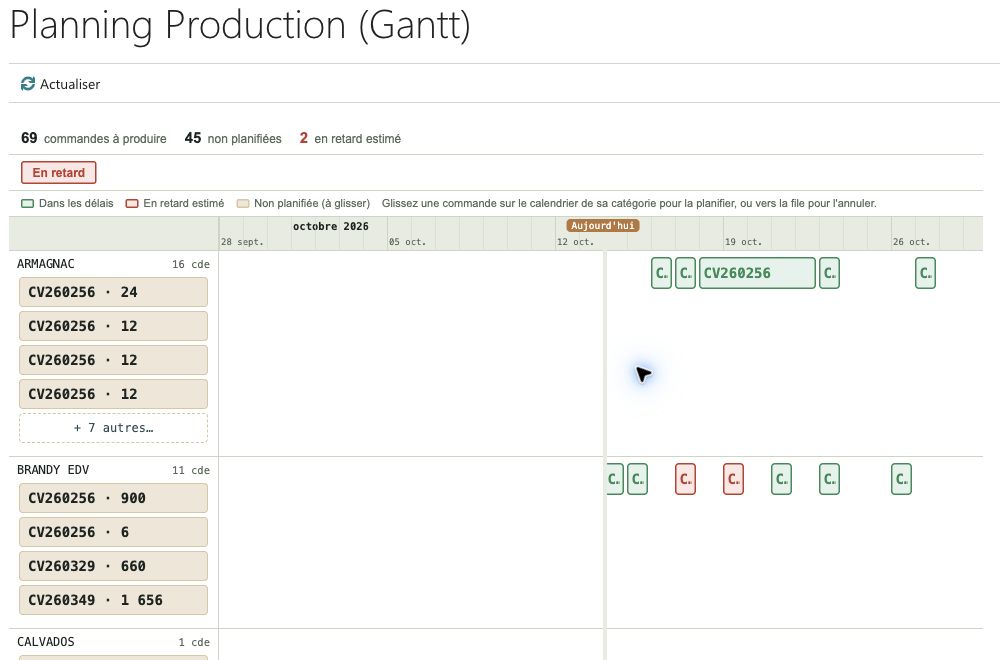Click the beige Non planifiée legend swatch
Viewport: 1000px width, 660px height.
click(x=243, y=203)
